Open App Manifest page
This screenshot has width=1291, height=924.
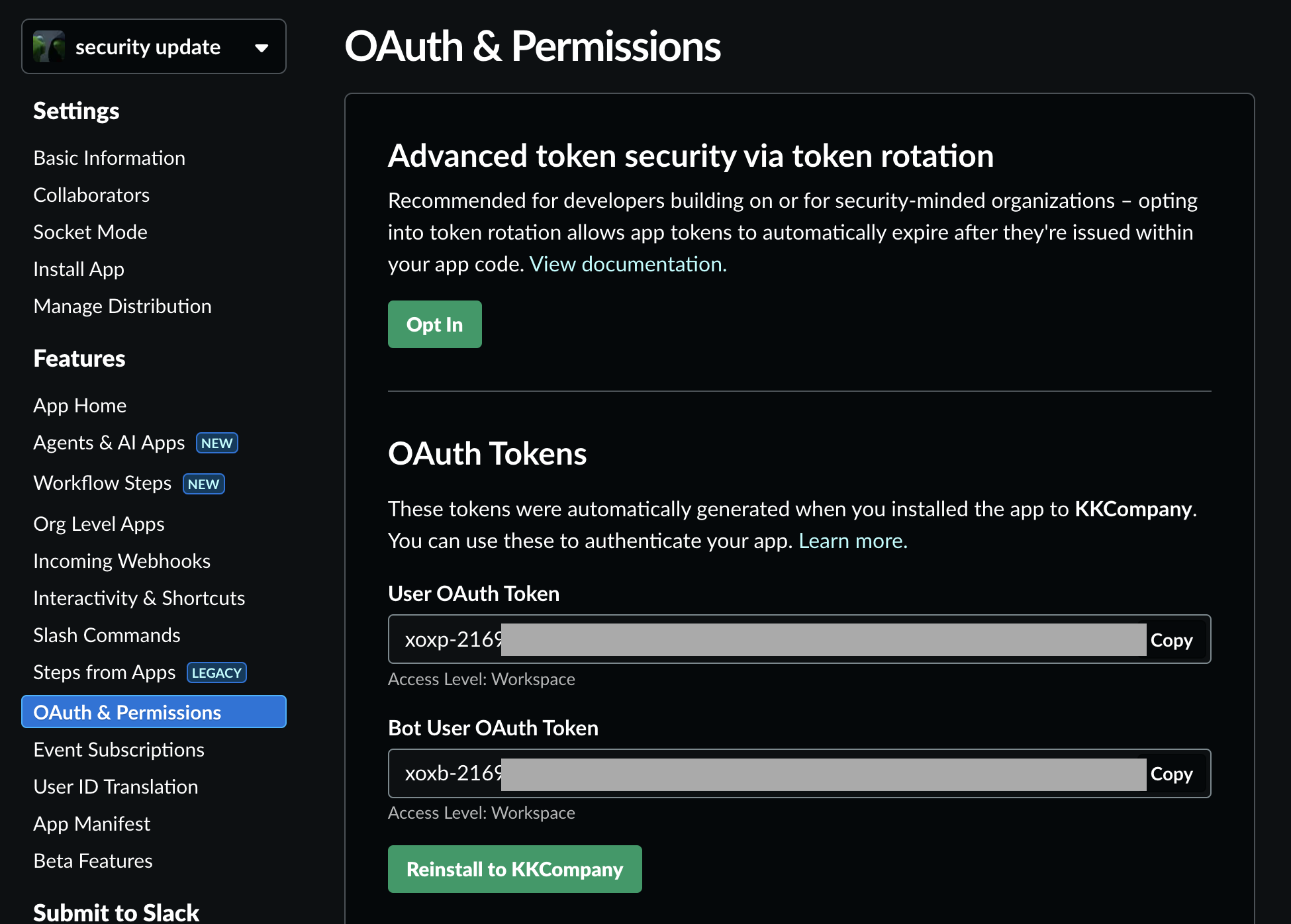(x=92, y=824)
